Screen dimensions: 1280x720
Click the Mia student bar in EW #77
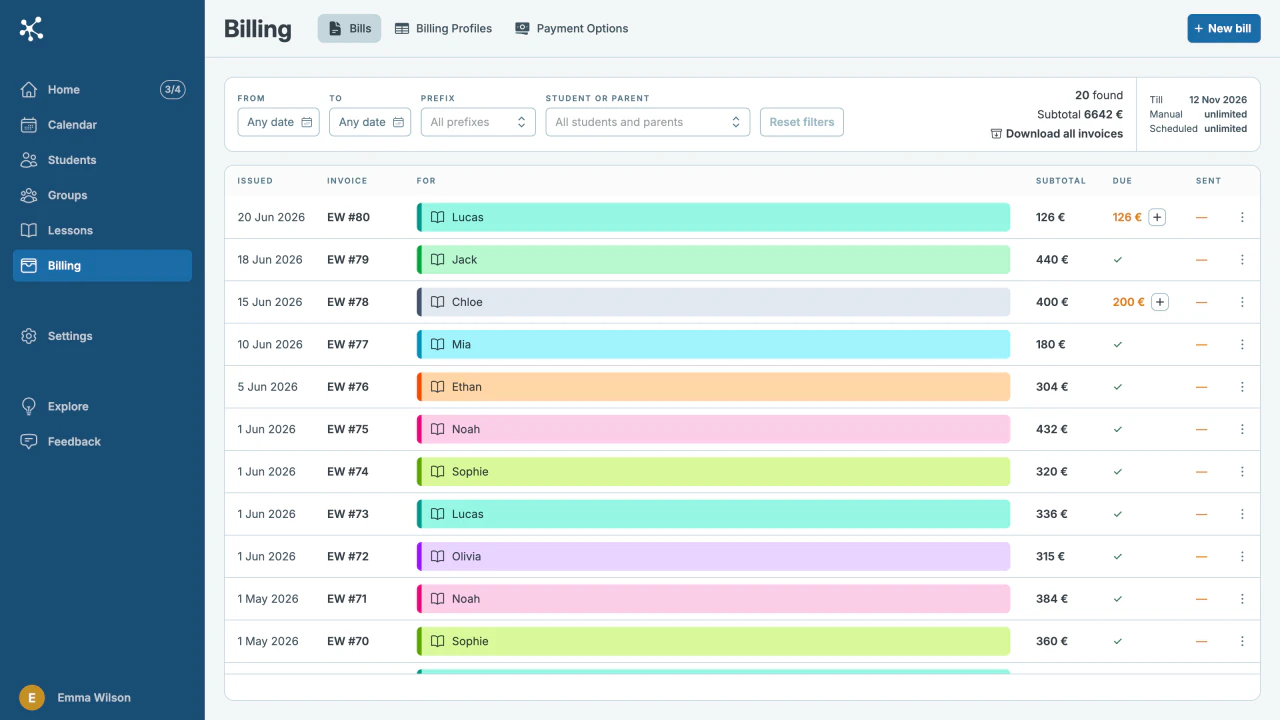(x=713, y=344)
